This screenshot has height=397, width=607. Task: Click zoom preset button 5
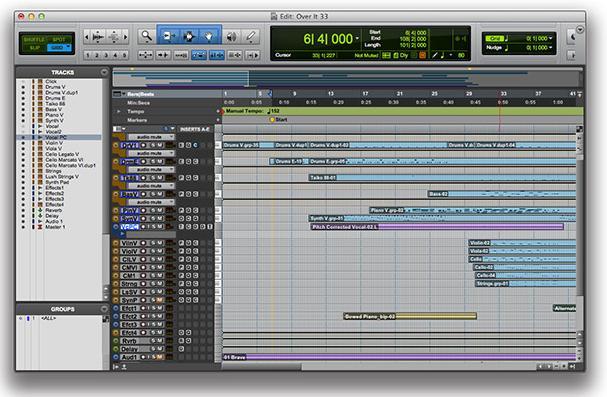tap(124, 55)
